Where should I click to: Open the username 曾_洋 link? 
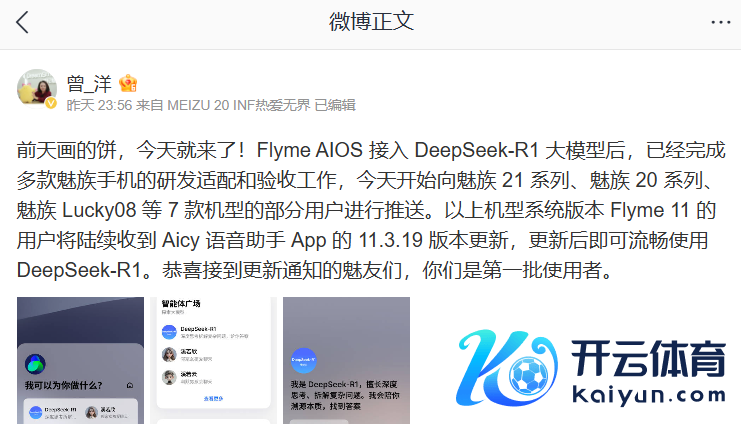(x=89, y=84)
